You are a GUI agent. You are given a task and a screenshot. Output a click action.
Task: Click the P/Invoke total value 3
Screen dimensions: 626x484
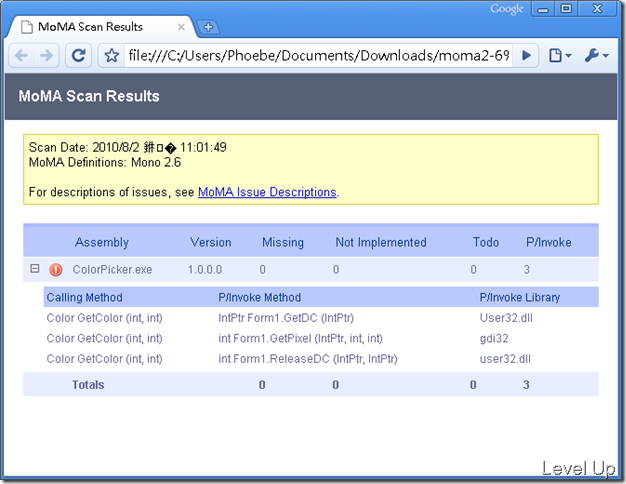point(526,385)
